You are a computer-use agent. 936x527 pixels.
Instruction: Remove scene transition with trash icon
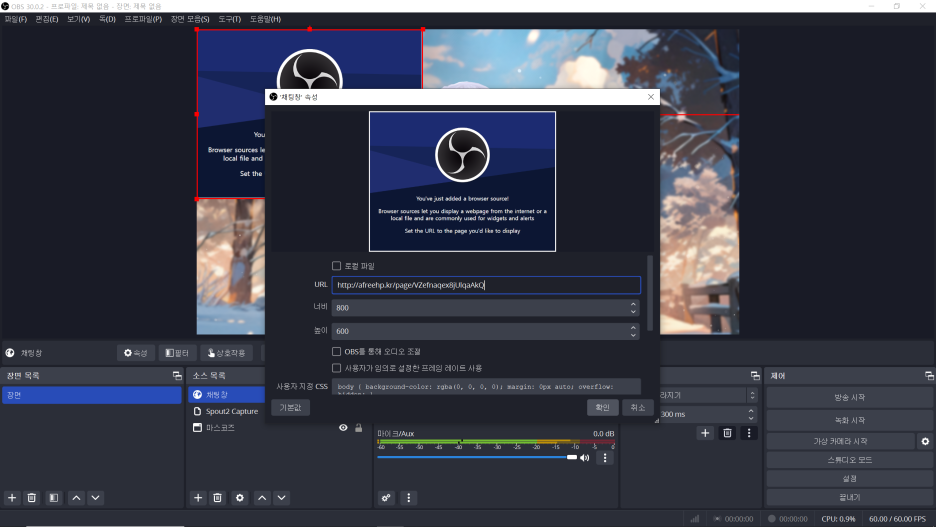727,433
